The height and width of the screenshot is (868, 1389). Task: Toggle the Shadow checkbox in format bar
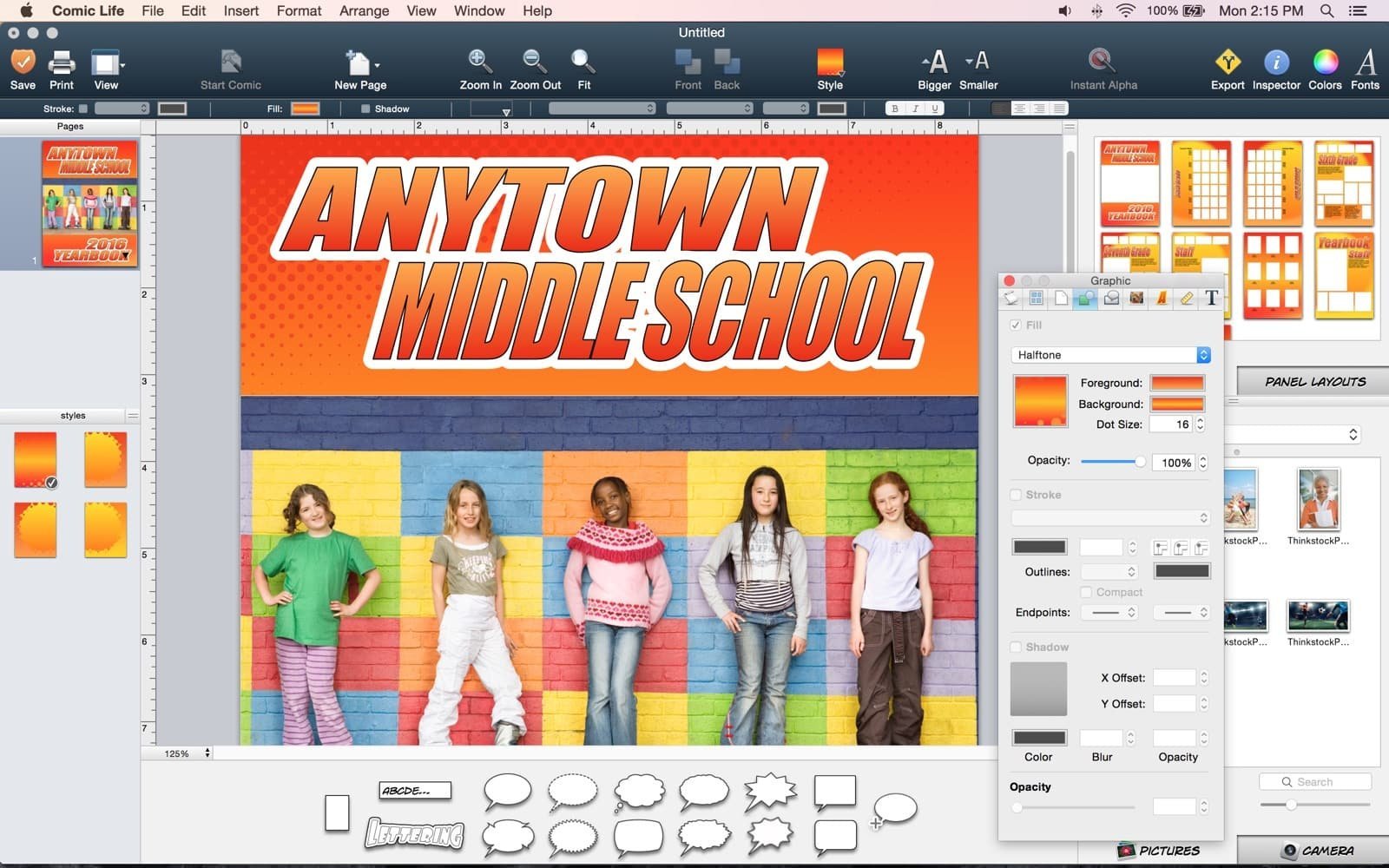click(x=365, y=109)
